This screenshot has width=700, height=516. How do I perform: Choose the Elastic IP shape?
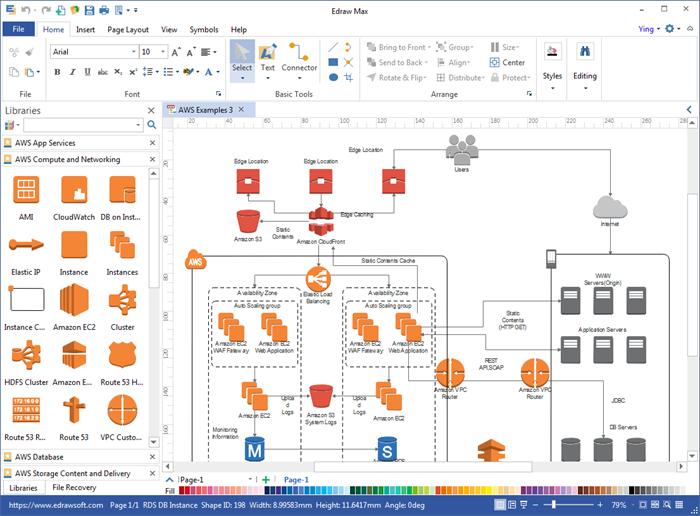26,245
